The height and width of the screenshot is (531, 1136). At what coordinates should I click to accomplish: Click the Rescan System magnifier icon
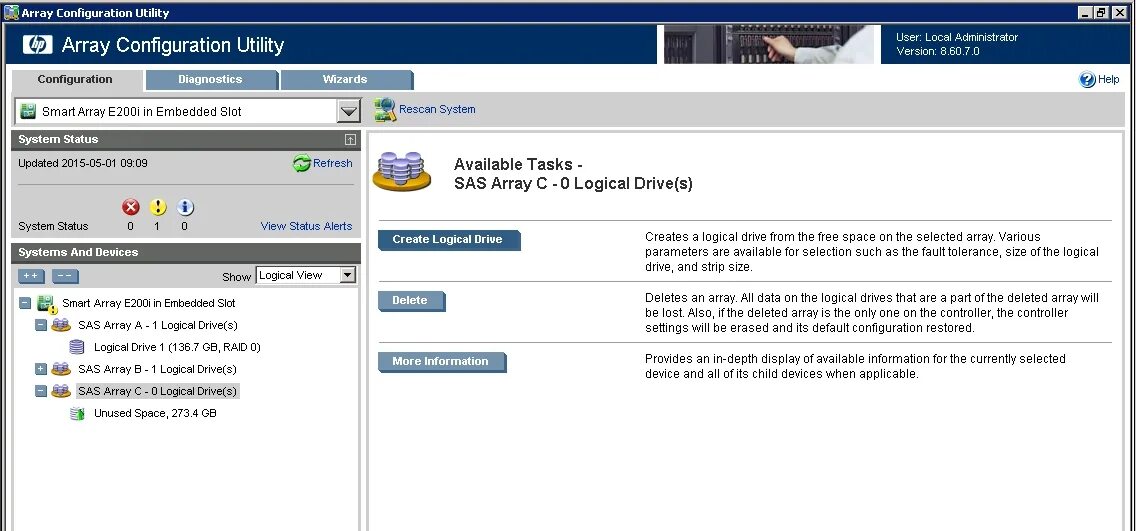coord(385,109)
